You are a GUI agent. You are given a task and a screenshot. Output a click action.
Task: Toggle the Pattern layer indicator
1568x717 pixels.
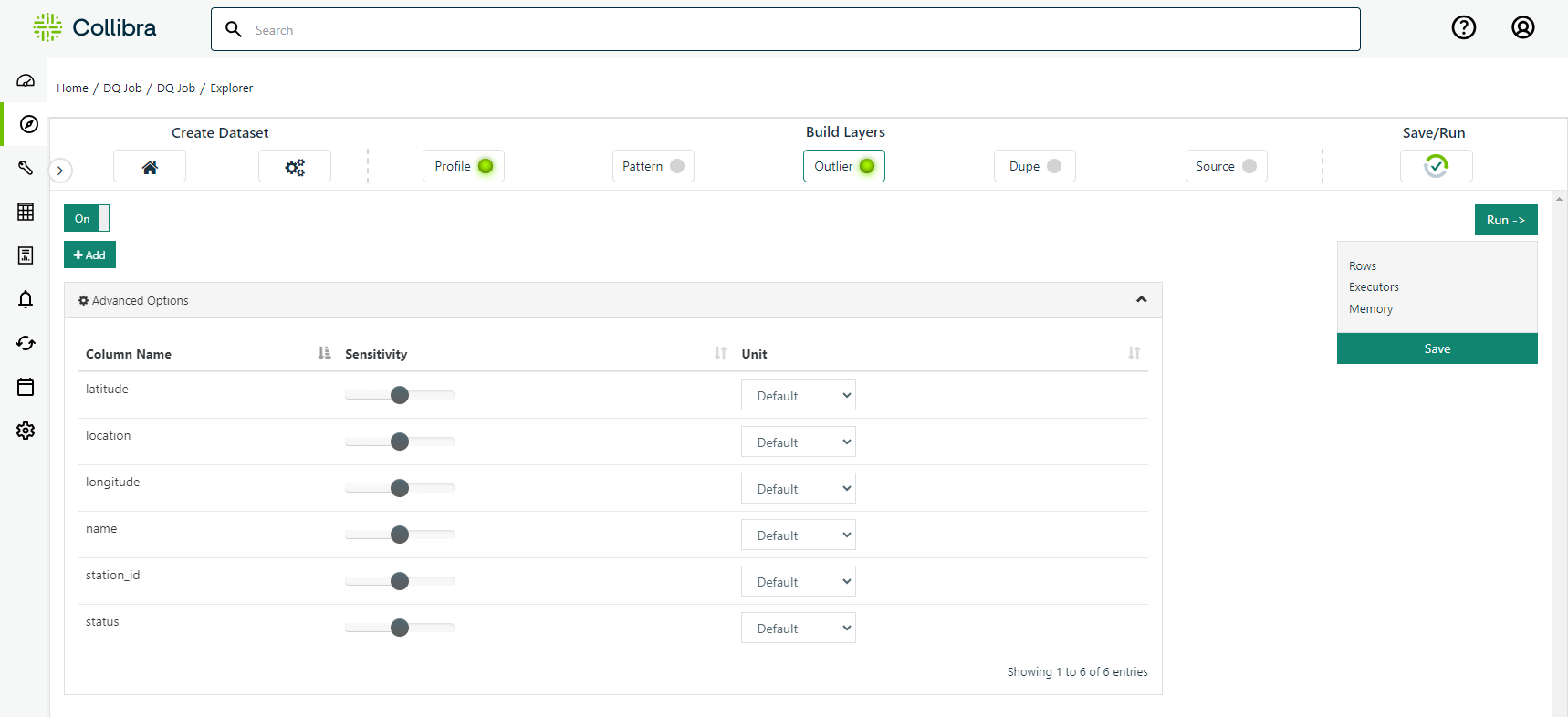tap(677, 166)
